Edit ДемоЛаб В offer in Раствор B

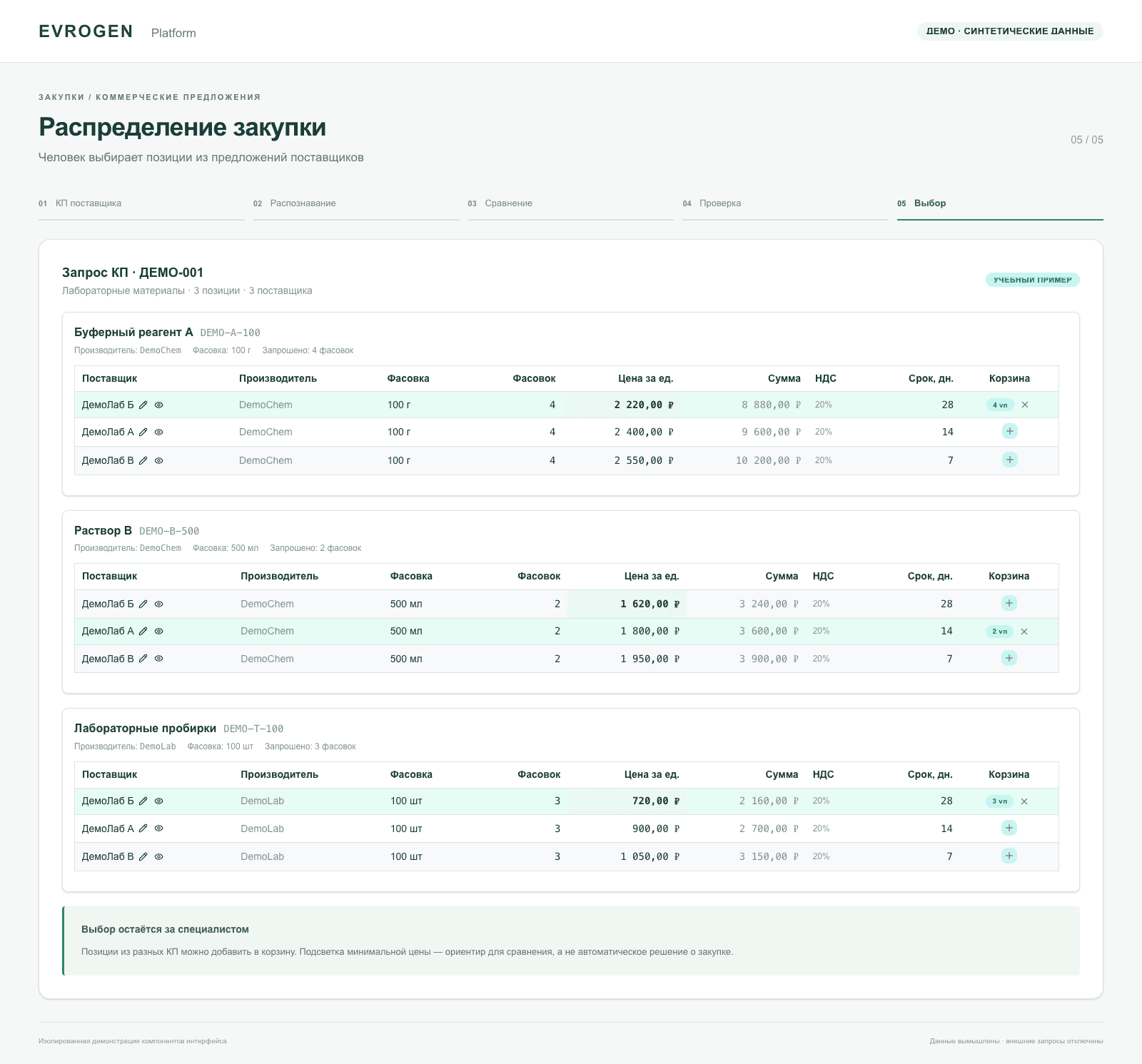(x=143, y=659)
